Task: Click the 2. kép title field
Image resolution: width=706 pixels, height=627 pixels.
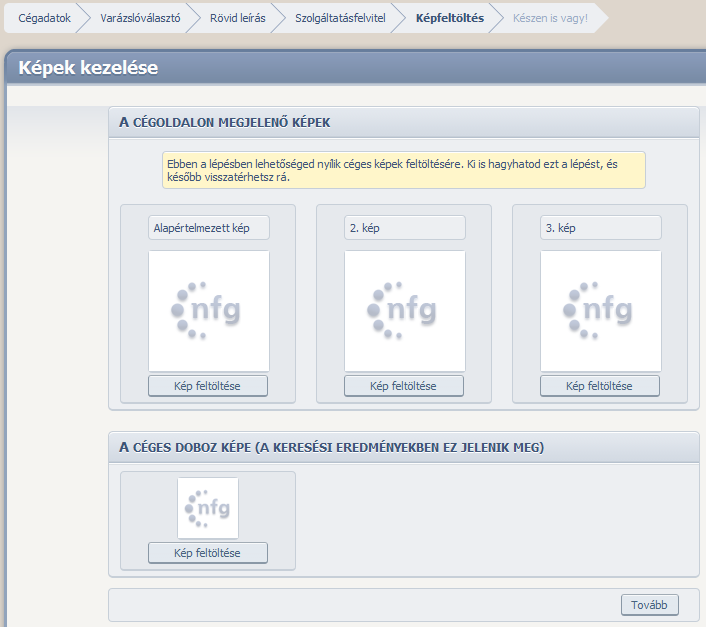Action: pos(405,228)
